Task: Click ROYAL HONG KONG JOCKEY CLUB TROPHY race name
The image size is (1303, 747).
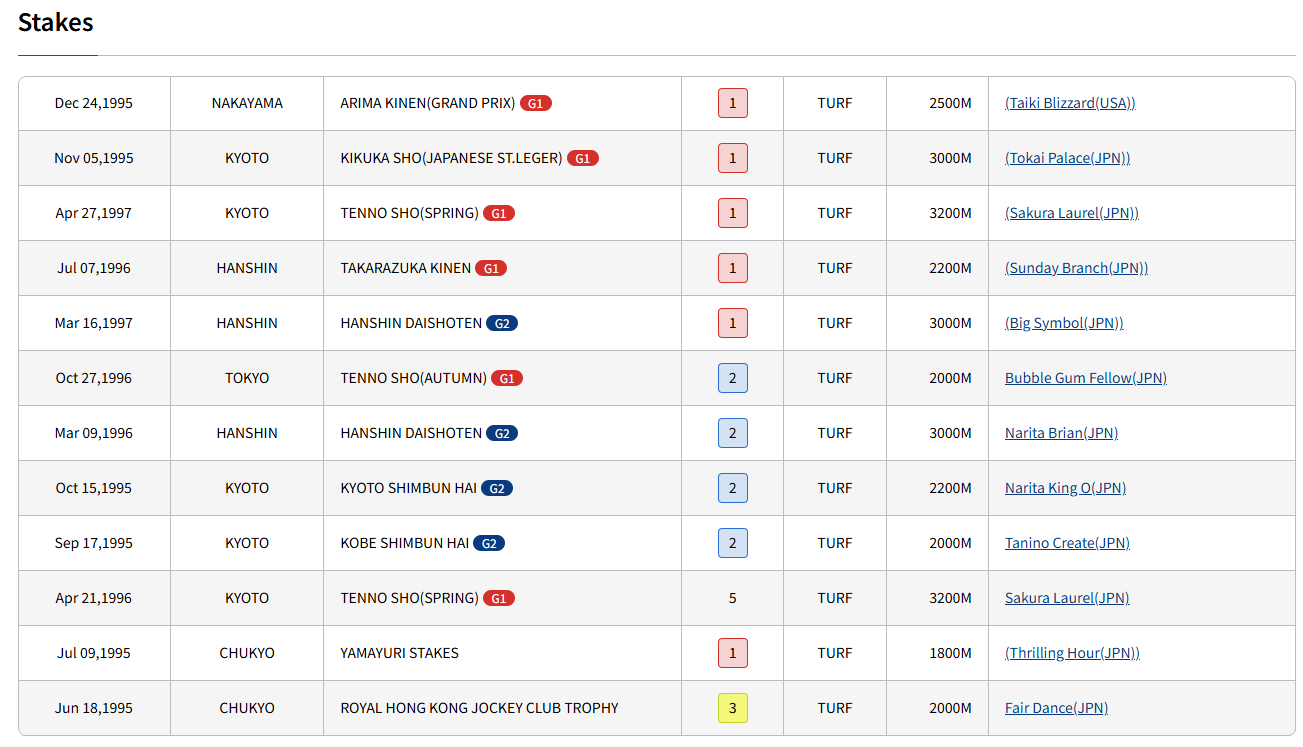Action: [479, 708]
